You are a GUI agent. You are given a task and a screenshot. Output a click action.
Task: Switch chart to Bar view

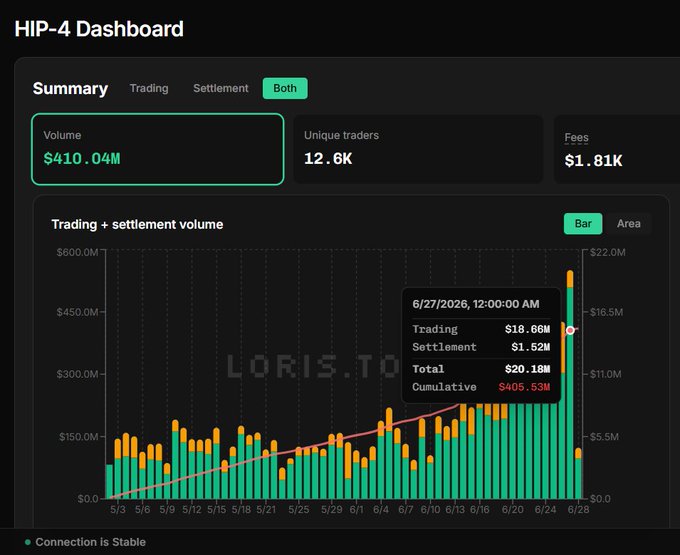583,224
